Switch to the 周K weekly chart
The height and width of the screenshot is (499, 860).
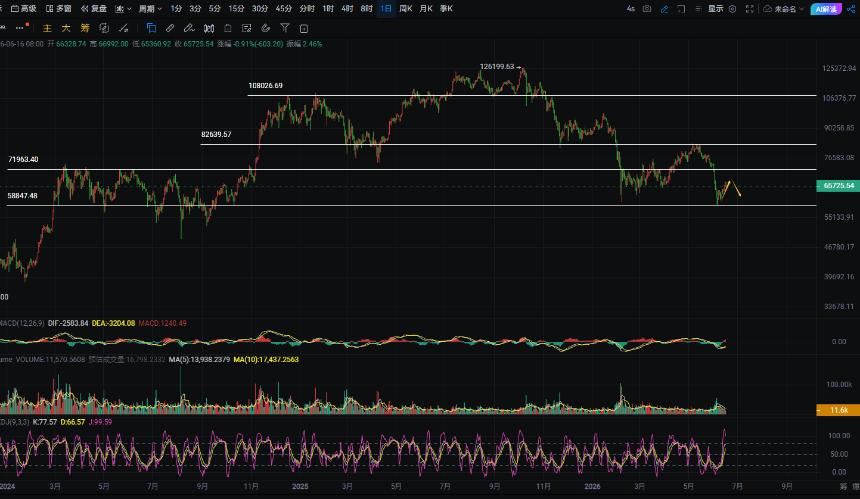(x=406, y=9)
